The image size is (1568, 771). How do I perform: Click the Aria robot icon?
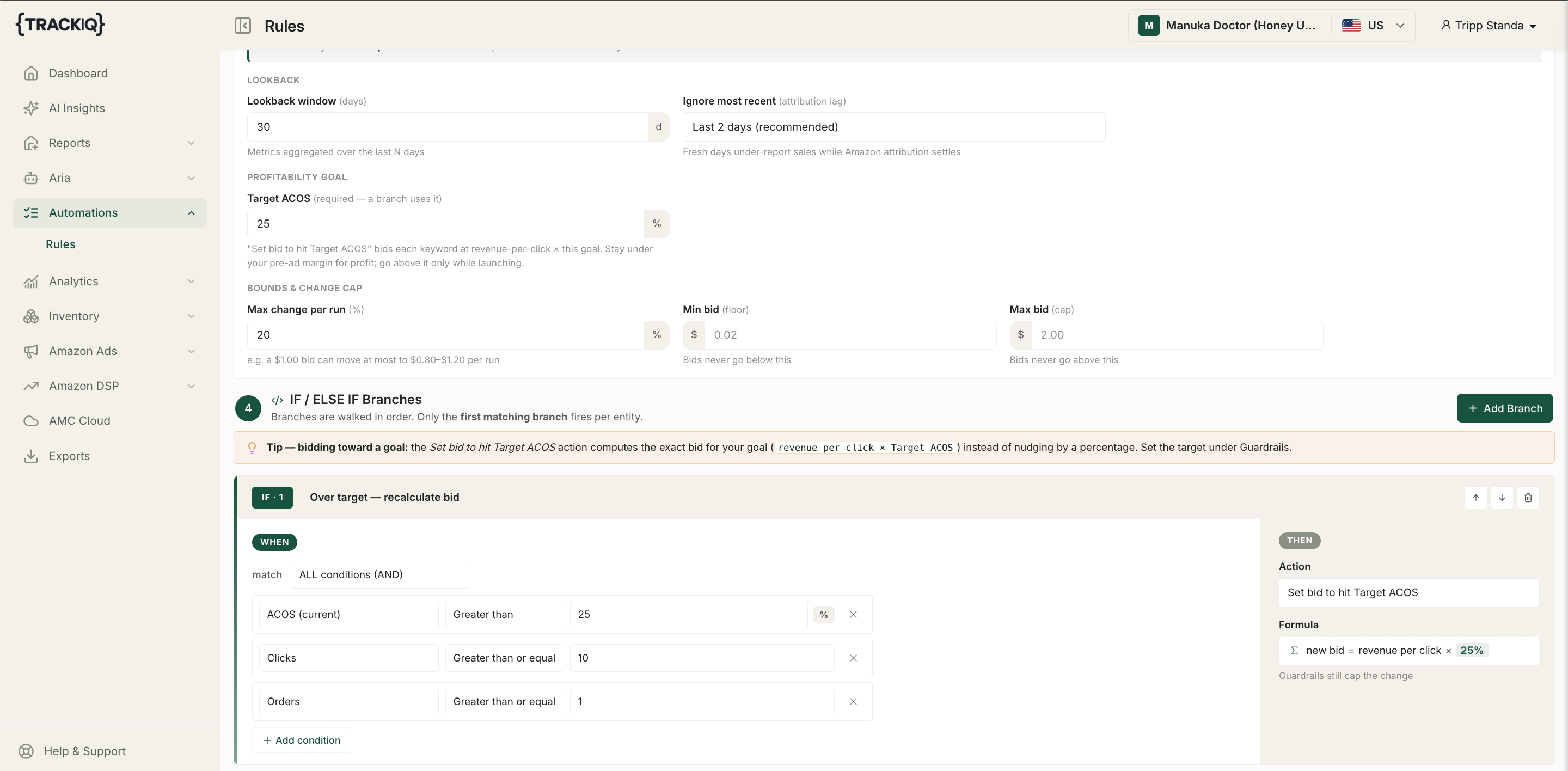(31, 178)
